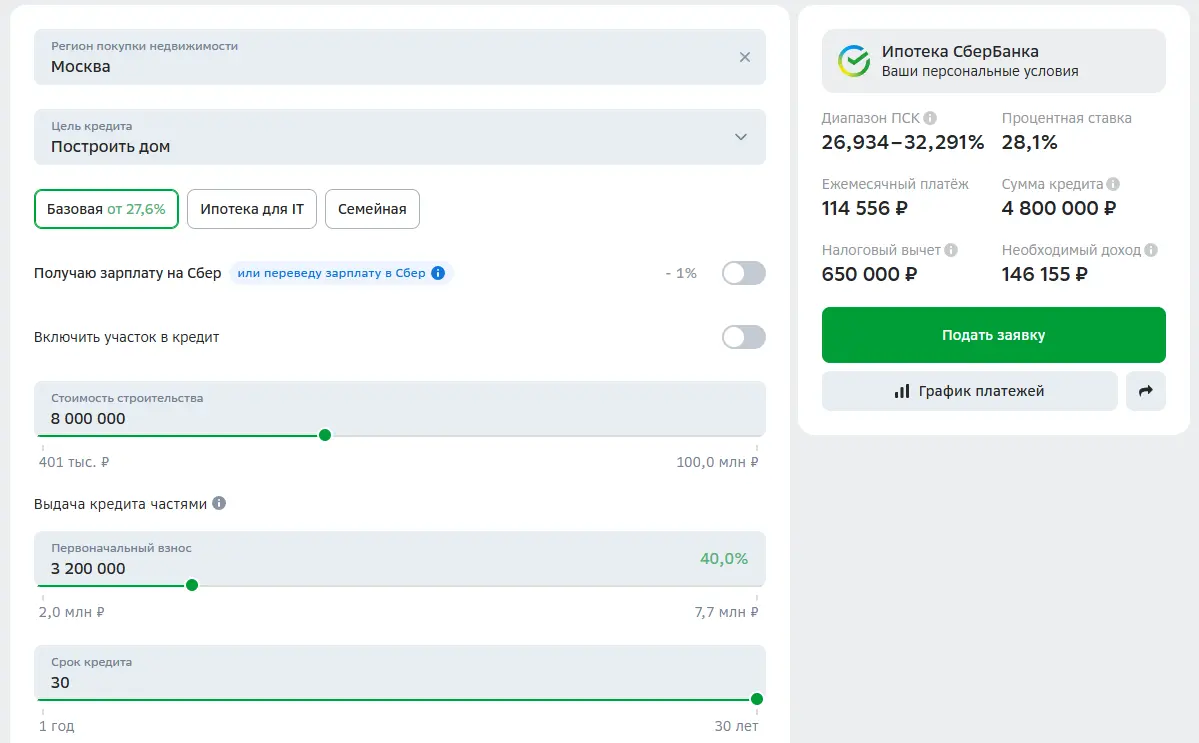The width and height of the screenshot is (1199, 743).
Task: Click the 7,7 млн ₽ maximum label
Action: (726, 612)
